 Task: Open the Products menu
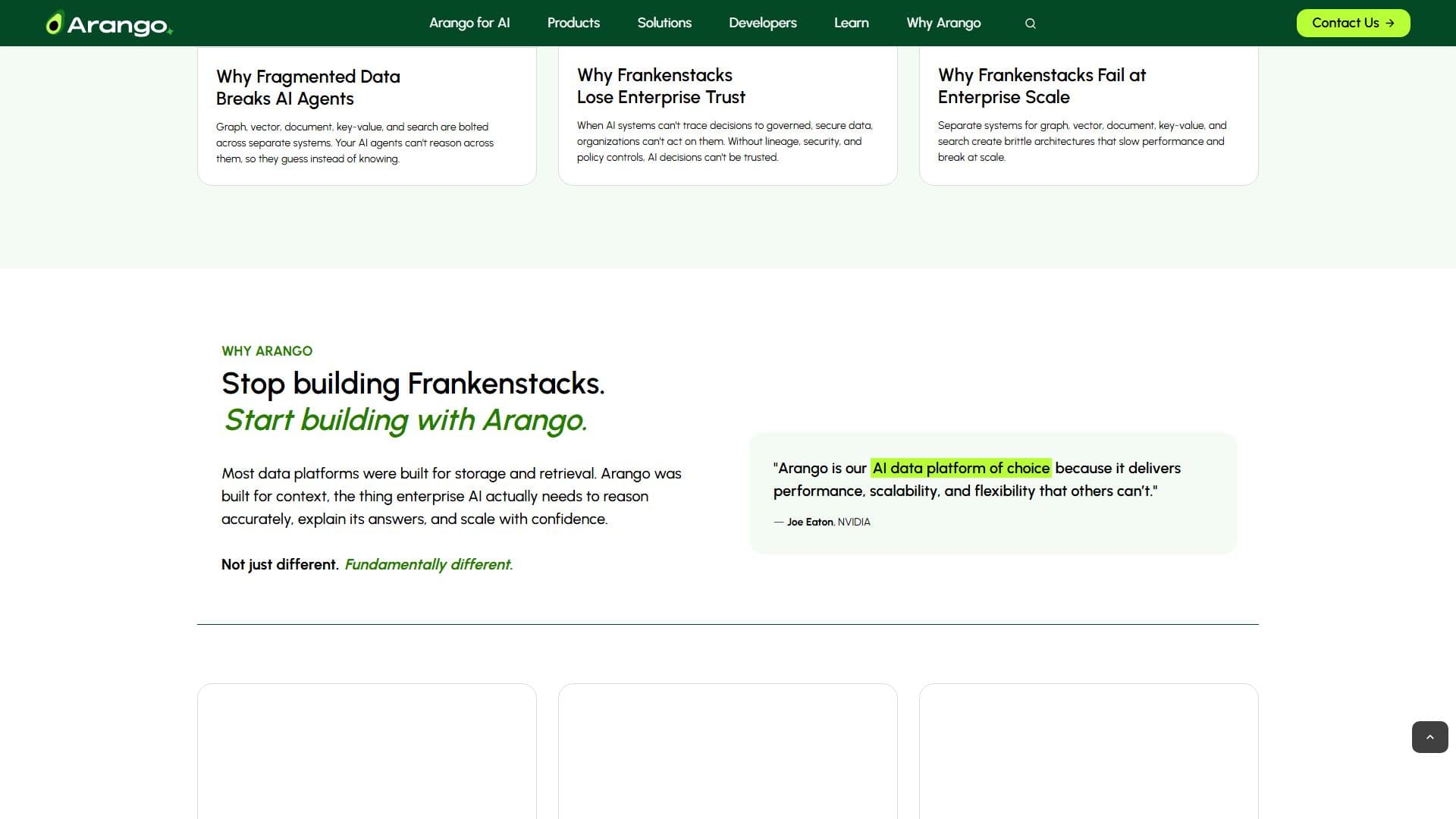pyautogui.click(x=573, y=23)
